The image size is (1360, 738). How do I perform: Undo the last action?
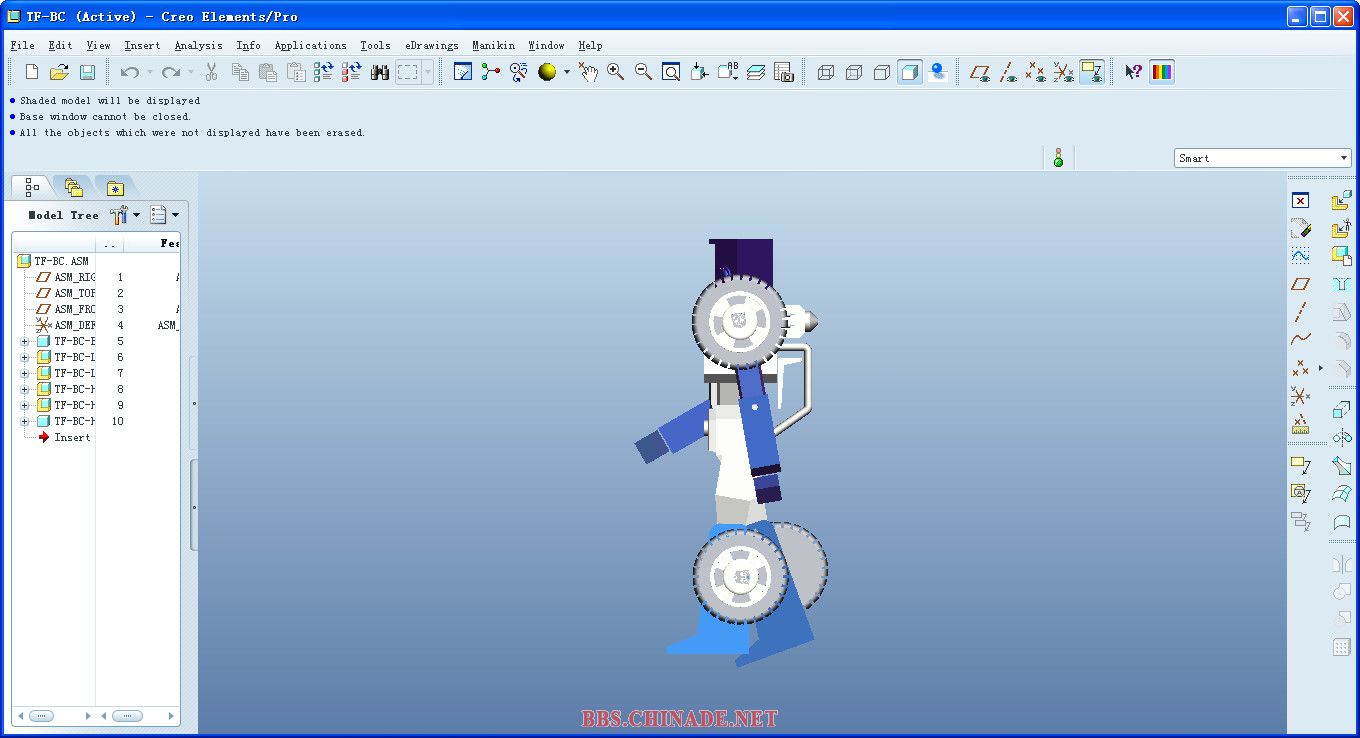[129, 72]
